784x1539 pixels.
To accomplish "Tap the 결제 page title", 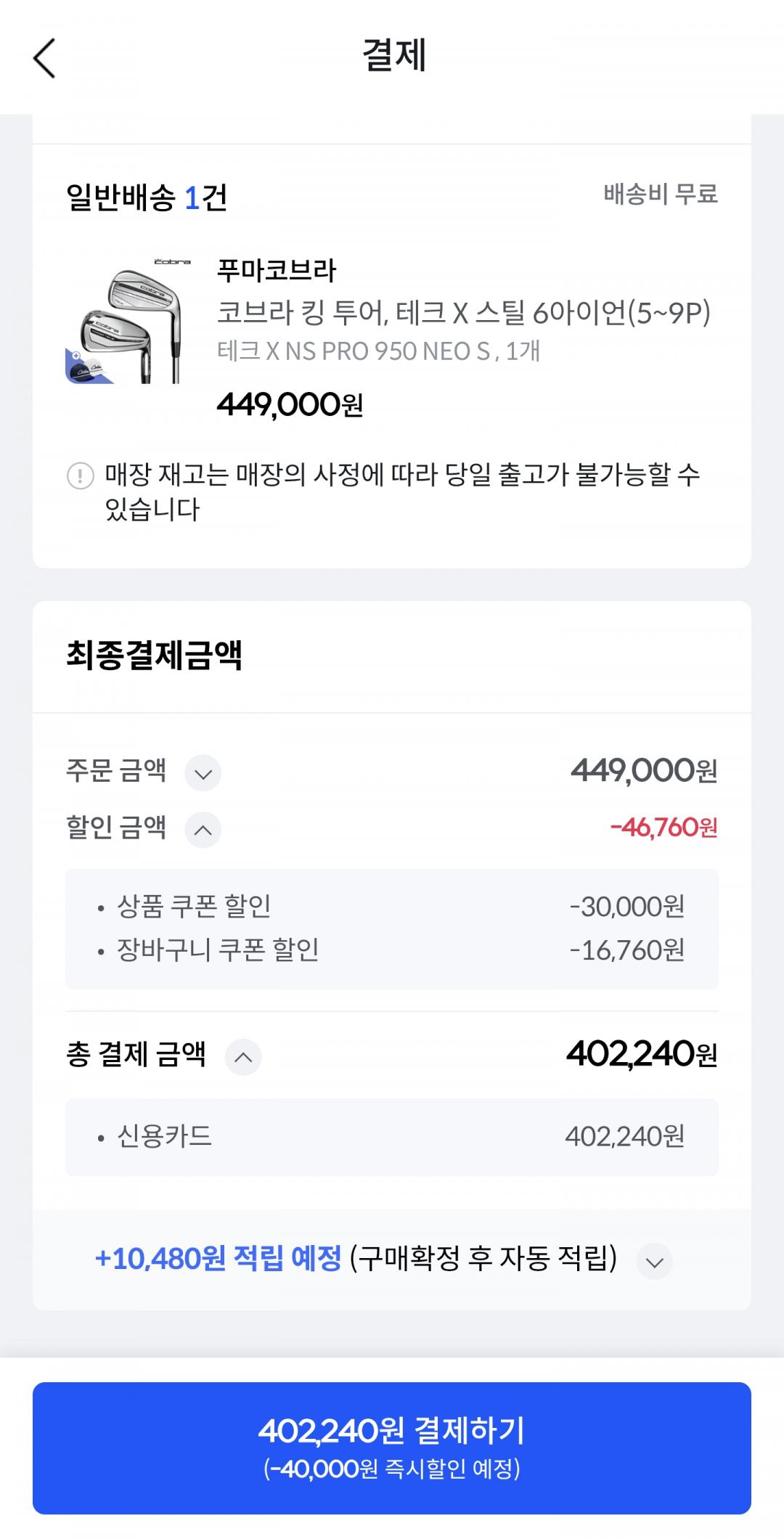I will (393, 56).
